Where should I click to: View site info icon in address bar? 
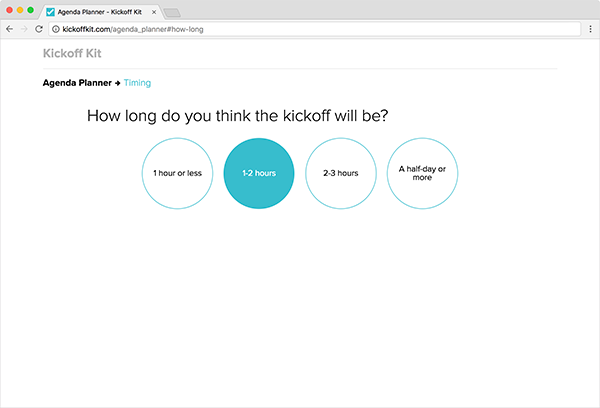point(56,29)
